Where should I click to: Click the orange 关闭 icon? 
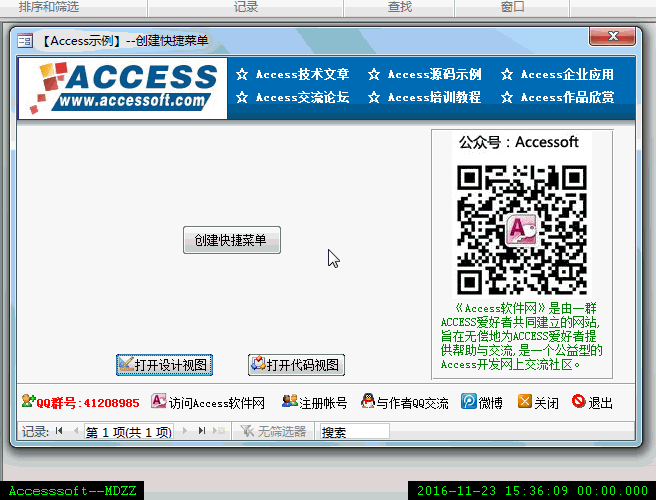pyautogui.click(x=525, y=401)
